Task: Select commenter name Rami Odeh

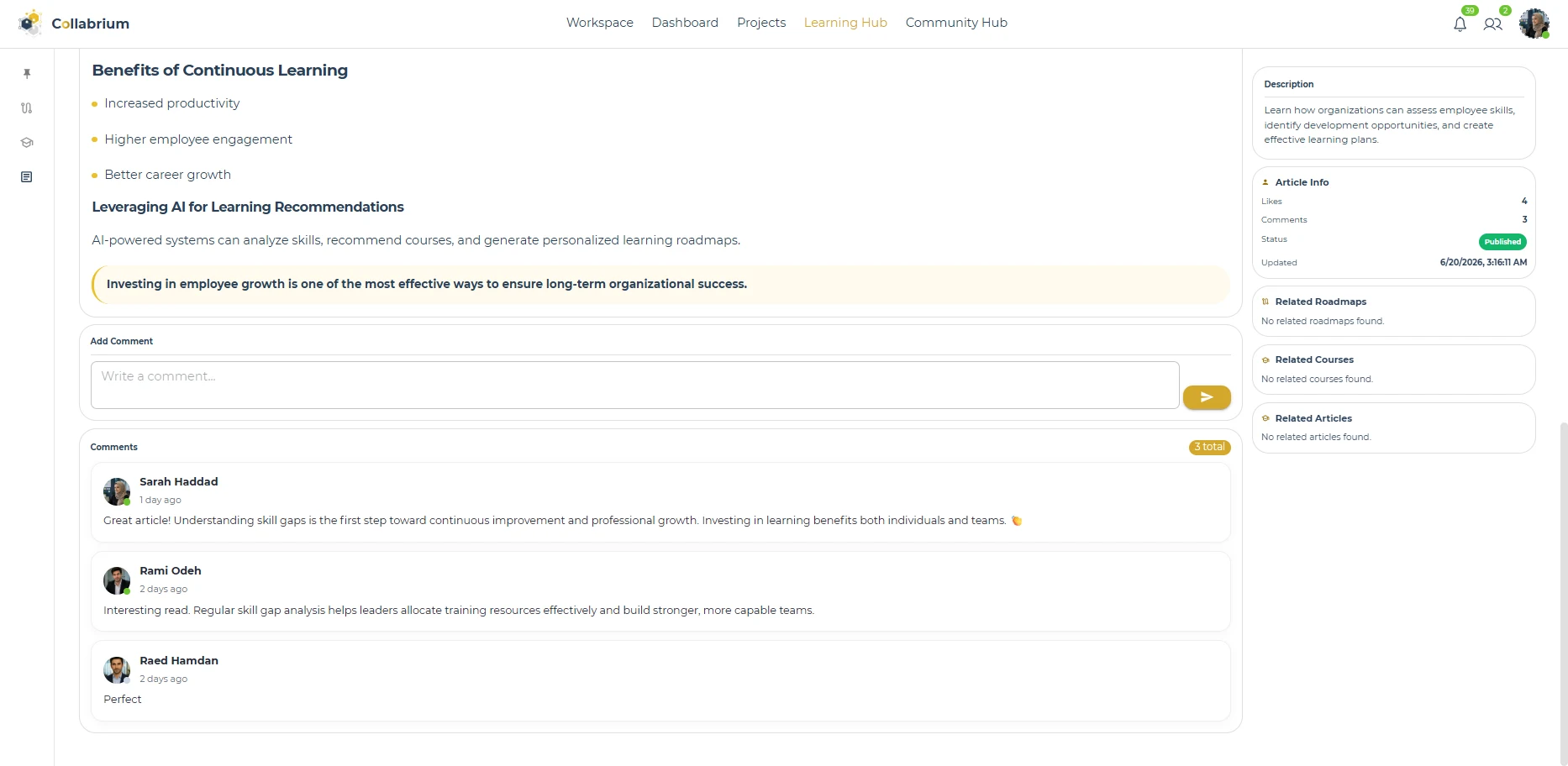Action: point(171,570)
